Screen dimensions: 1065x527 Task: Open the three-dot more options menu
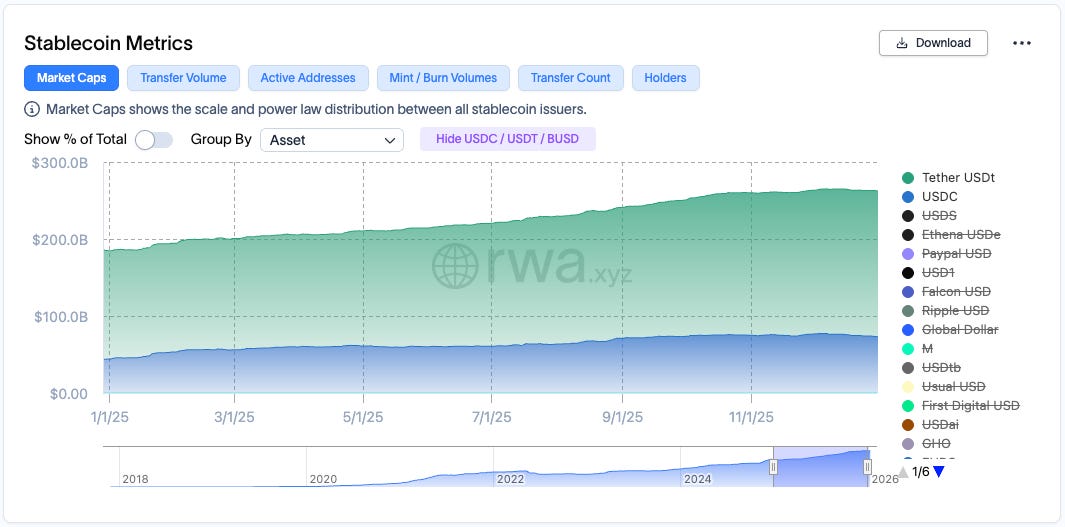point(1022,43)
